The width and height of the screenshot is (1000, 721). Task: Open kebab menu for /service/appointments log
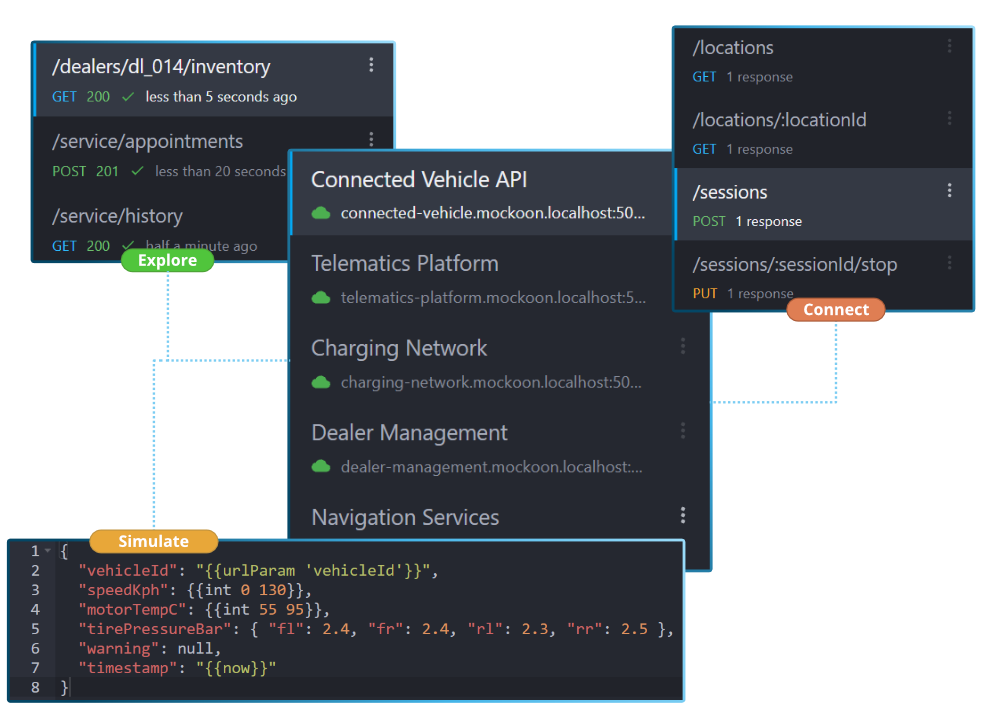(x=371, y=138)
